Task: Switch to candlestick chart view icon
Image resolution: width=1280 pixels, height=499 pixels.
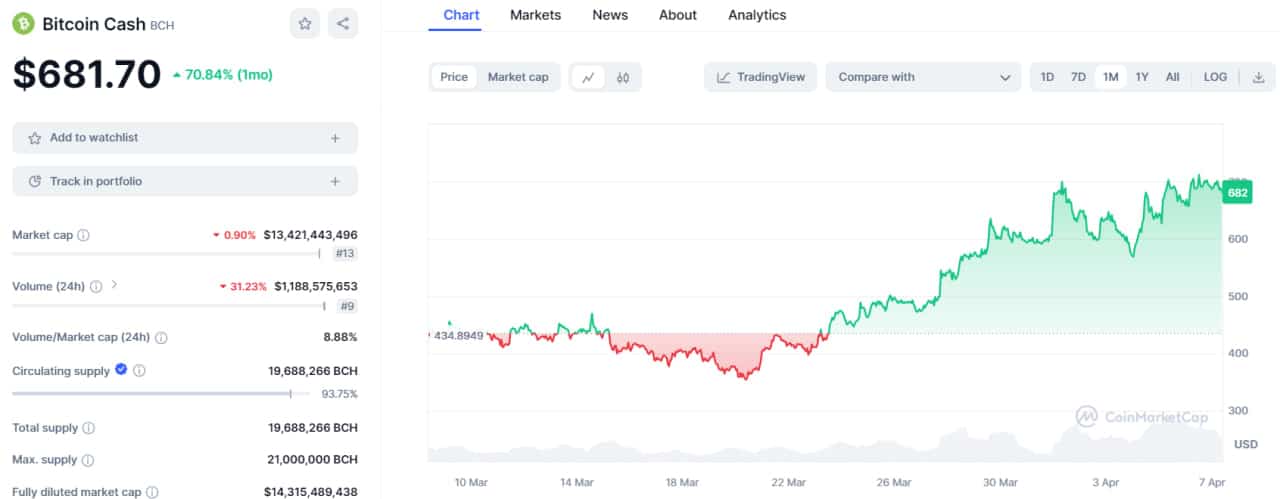Action: [622, 77]
